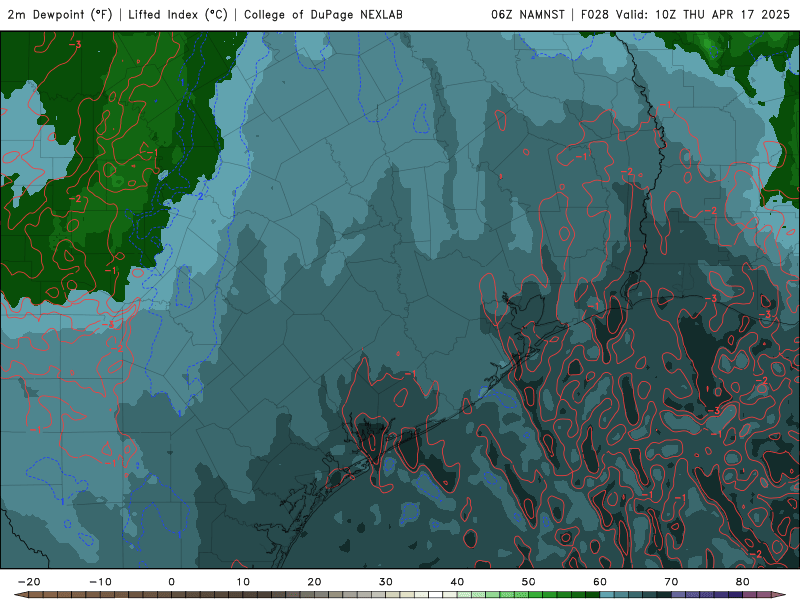Click the 60 label on the color scale

600,582
